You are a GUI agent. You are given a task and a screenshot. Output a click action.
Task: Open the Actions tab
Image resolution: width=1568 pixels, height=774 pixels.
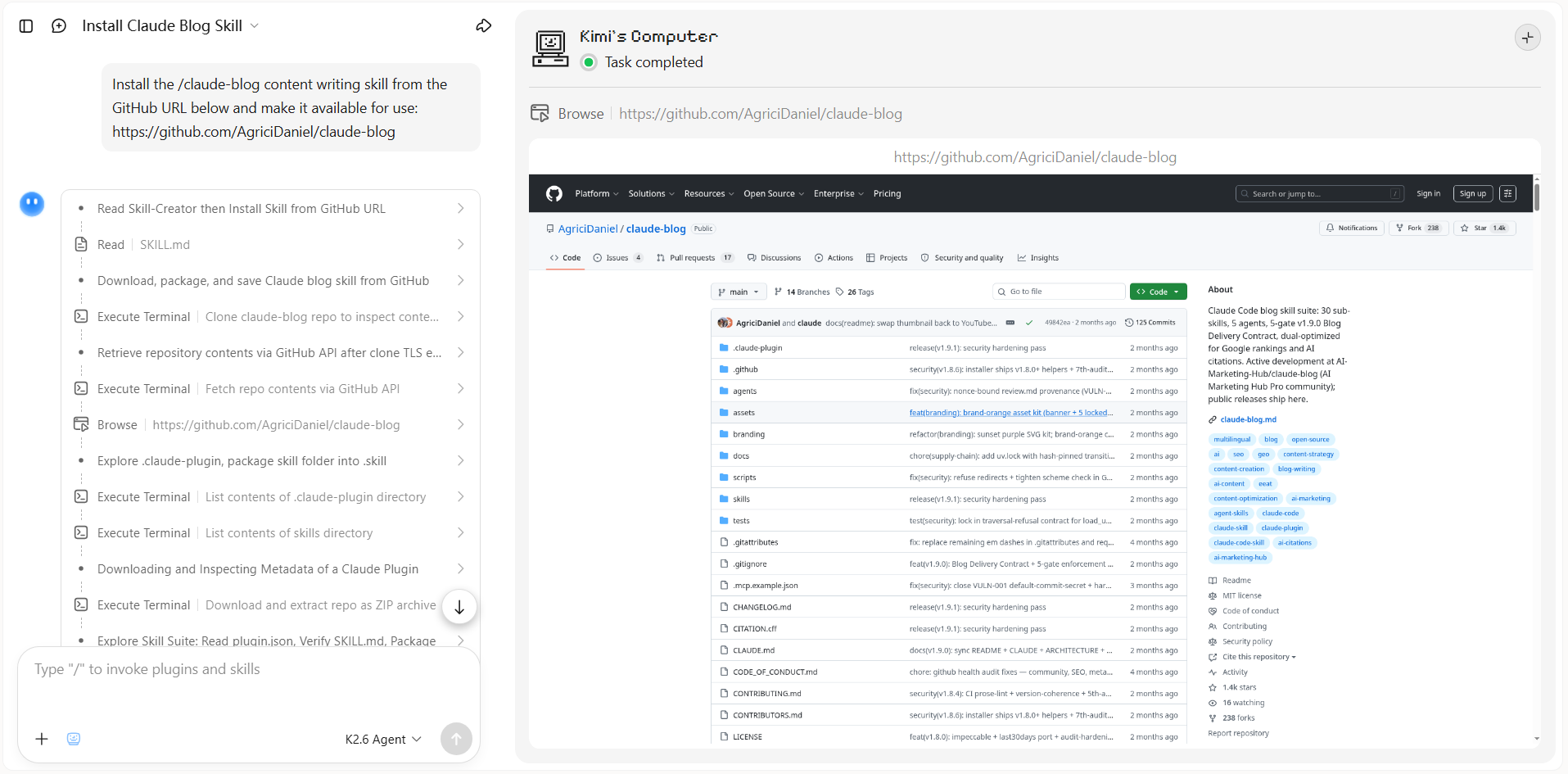tap(834, 258)
